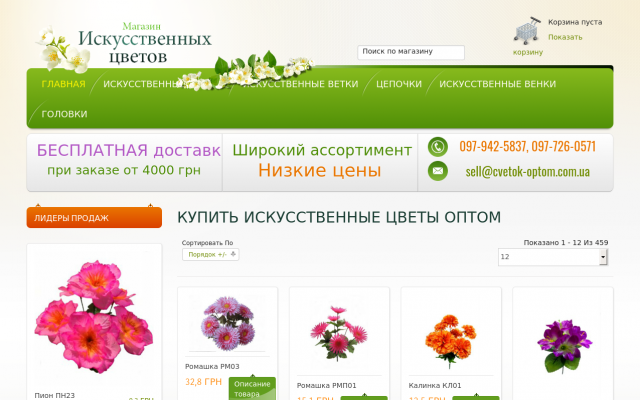Open the Калинка КЛ01 product title

pyautogui.click(x=435, y=385)
